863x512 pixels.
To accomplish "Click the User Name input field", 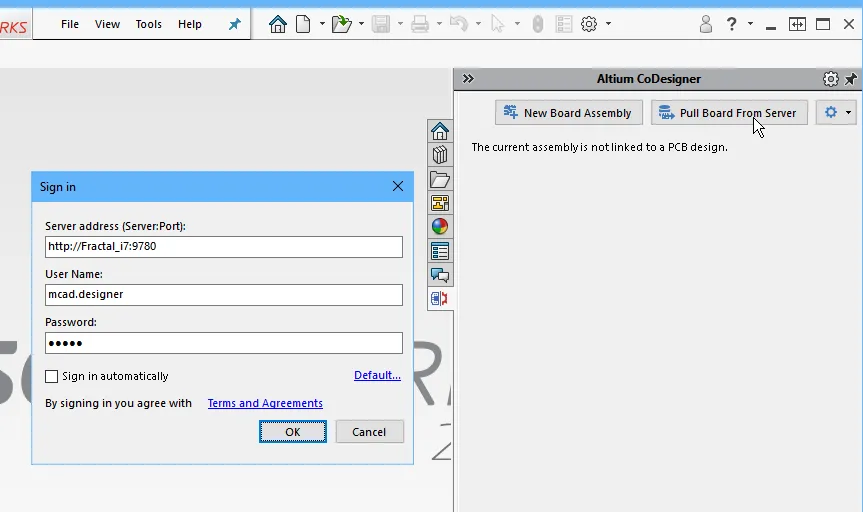I will (224, 295).
